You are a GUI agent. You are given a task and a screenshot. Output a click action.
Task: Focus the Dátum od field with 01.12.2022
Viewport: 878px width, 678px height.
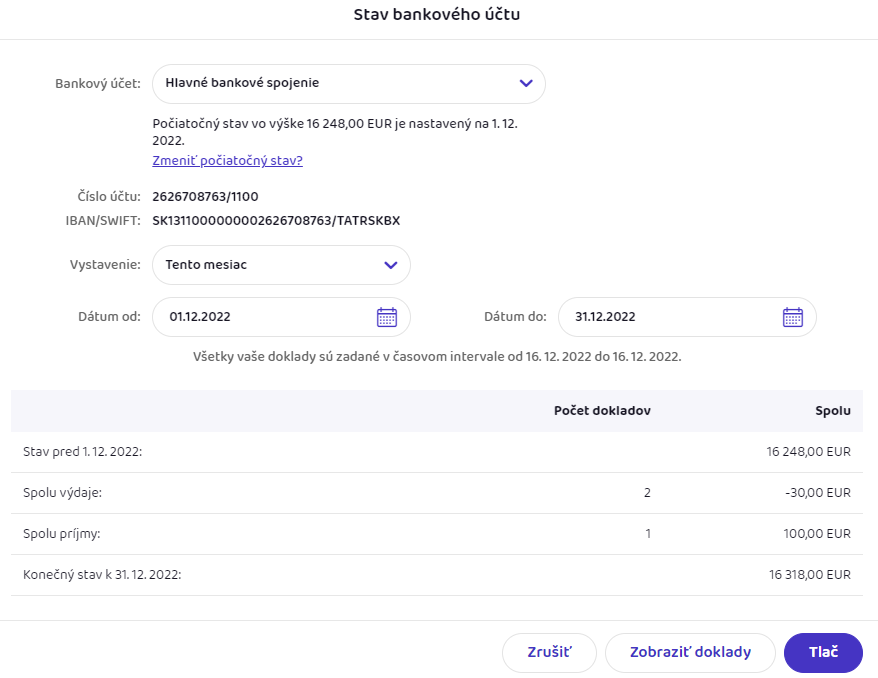(x=260, y=317)
